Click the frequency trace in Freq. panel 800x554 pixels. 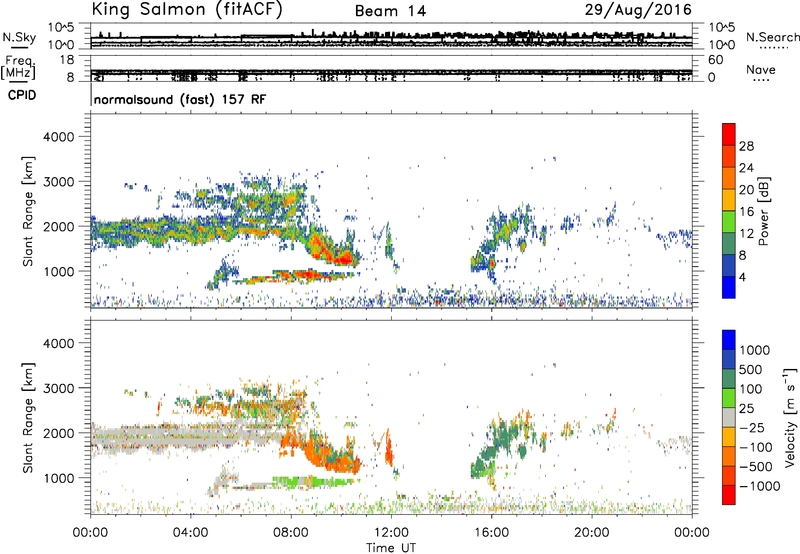[x=391, y=72]
